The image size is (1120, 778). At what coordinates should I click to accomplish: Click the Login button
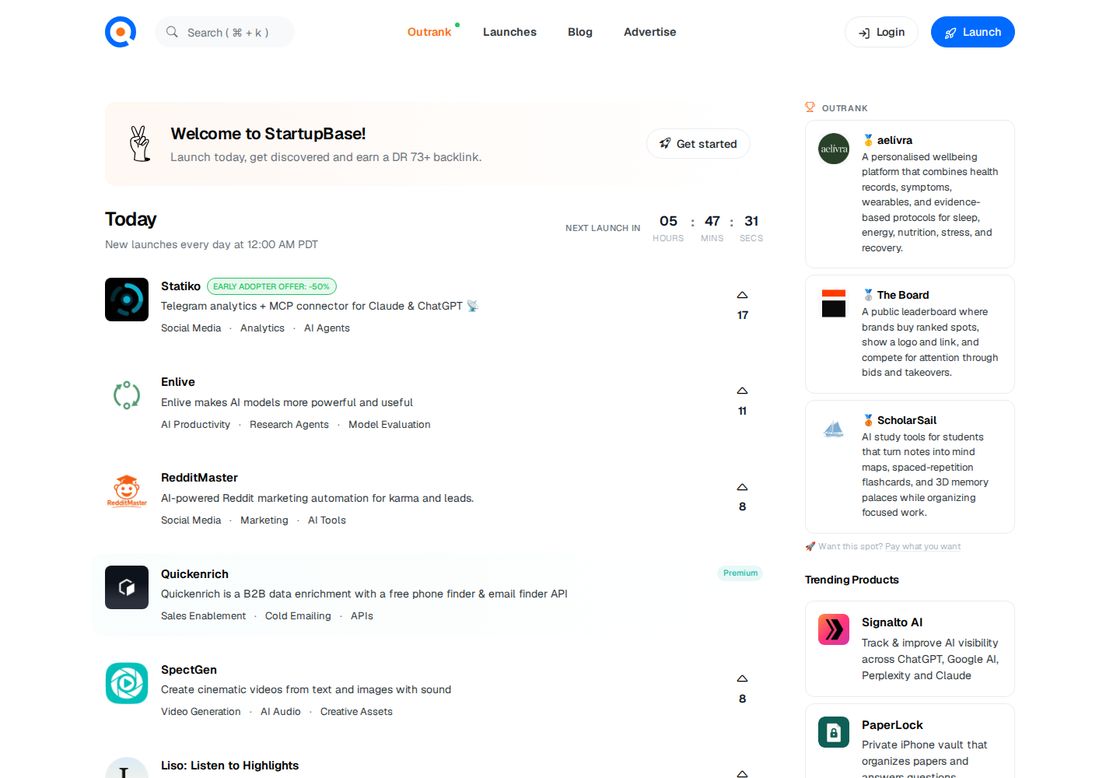pos(881,32)
